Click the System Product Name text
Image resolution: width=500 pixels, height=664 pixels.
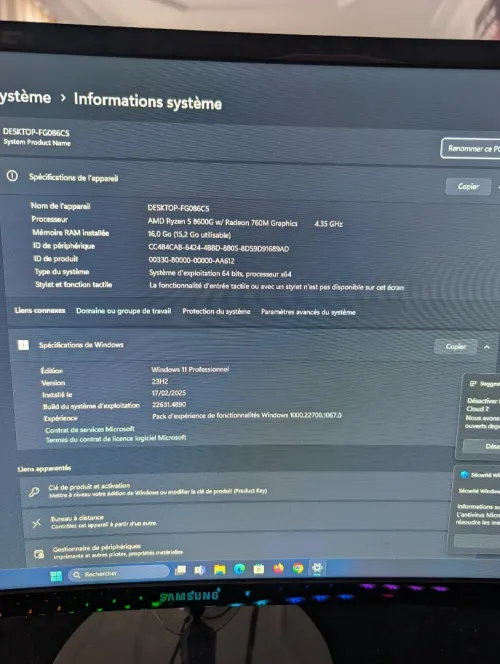coord(37,142)
